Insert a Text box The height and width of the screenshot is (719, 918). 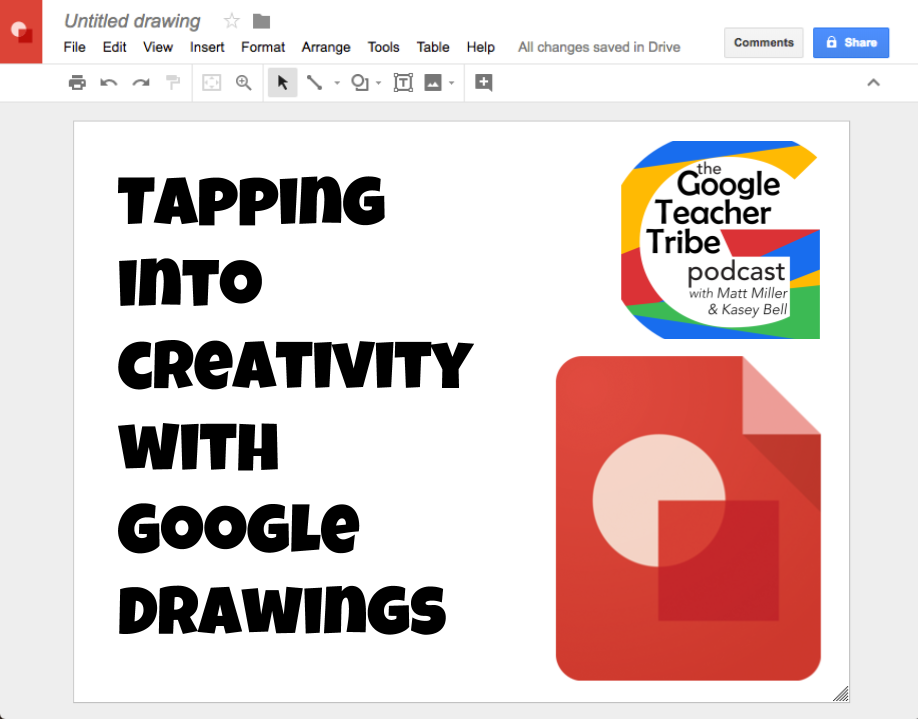click(x=402, y=83)
